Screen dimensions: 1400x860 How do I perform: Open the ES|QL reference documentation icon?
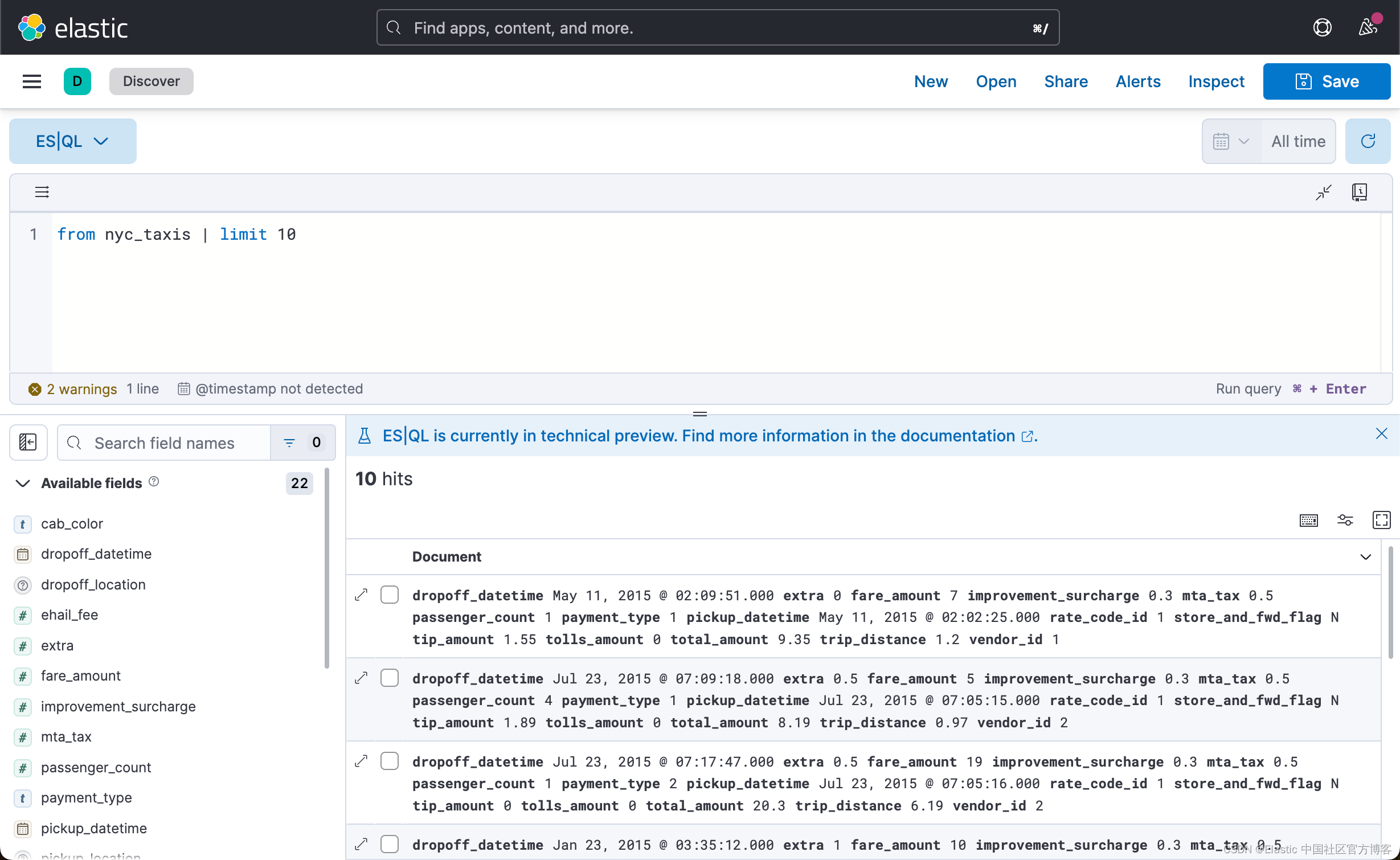pyautogui.click(x=1360, y=192)
